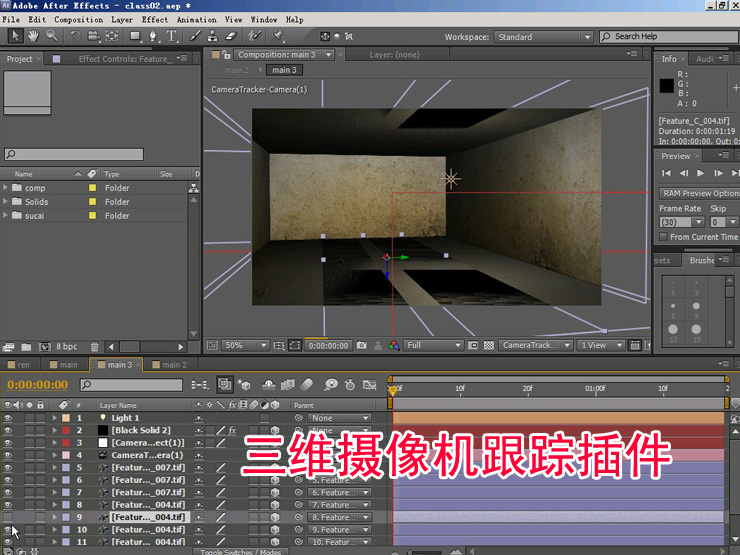Select the Hand tool in toolbar

tap(33, 36)
